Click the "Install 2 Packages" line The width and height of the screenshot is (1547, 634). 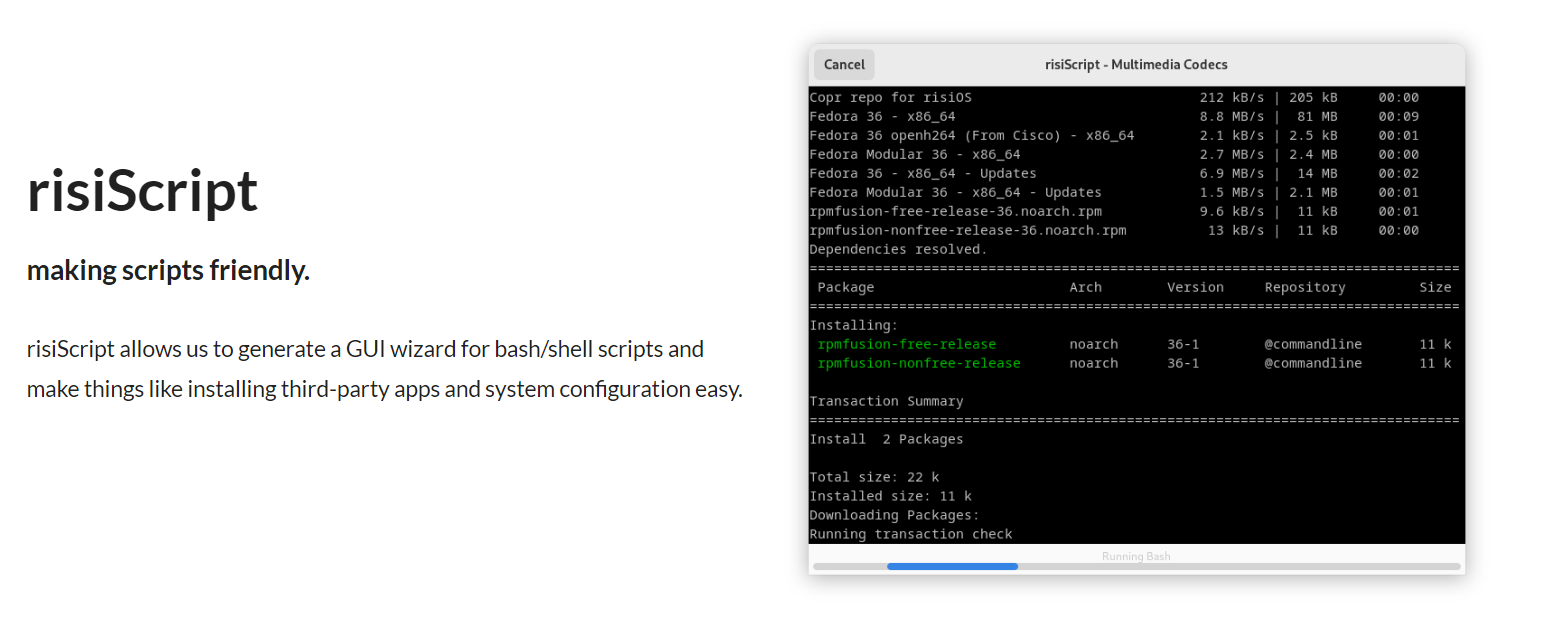click(886, 439)
